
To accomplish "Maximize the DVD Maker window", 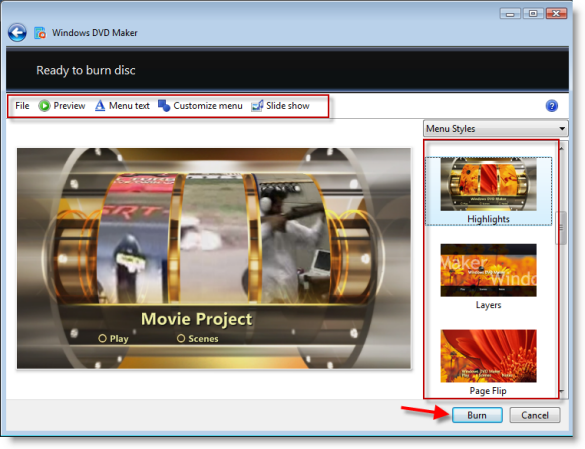I will [533, 14].
